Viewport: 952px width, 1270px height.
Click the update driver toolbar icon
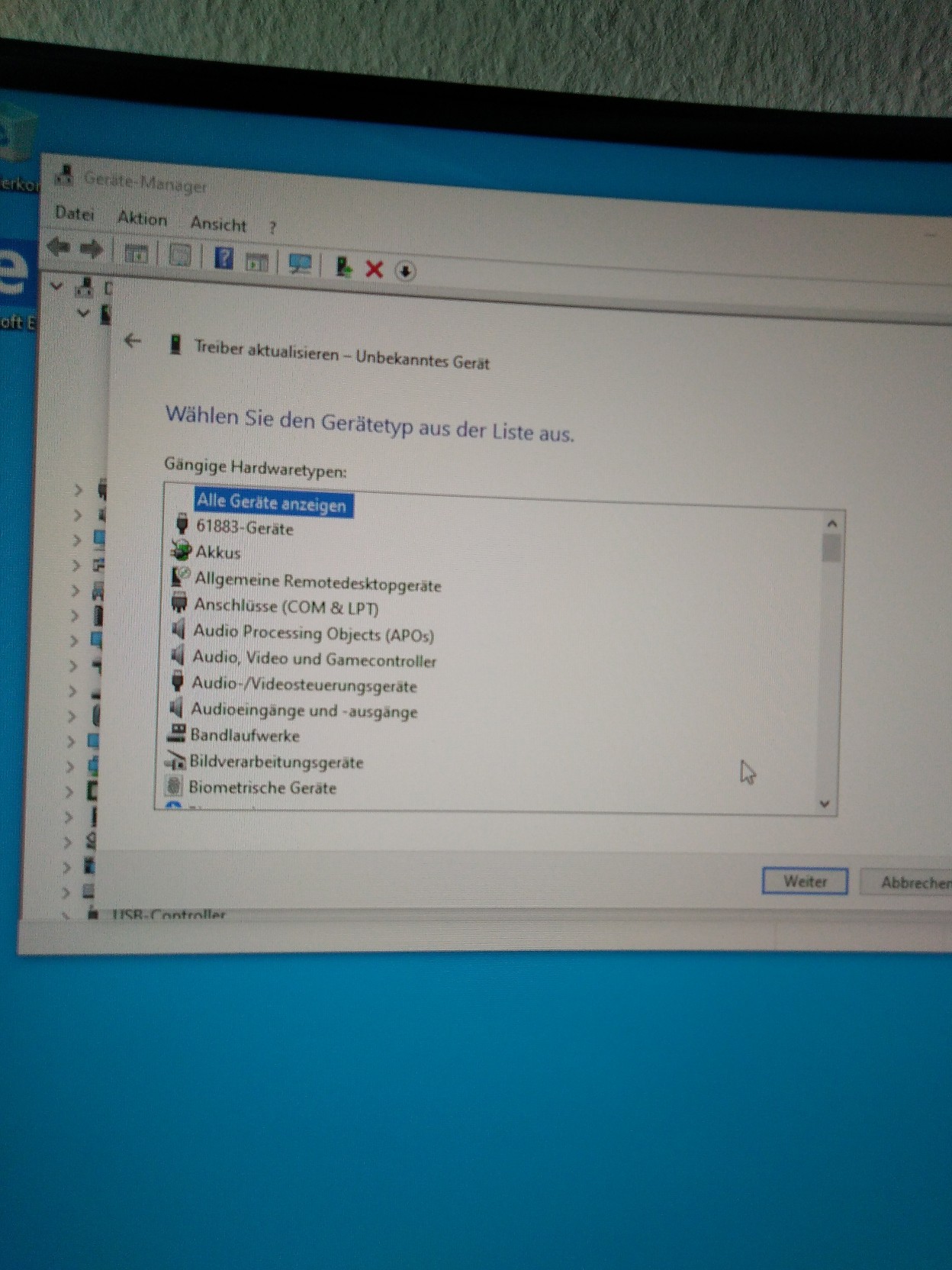[343, 266]
